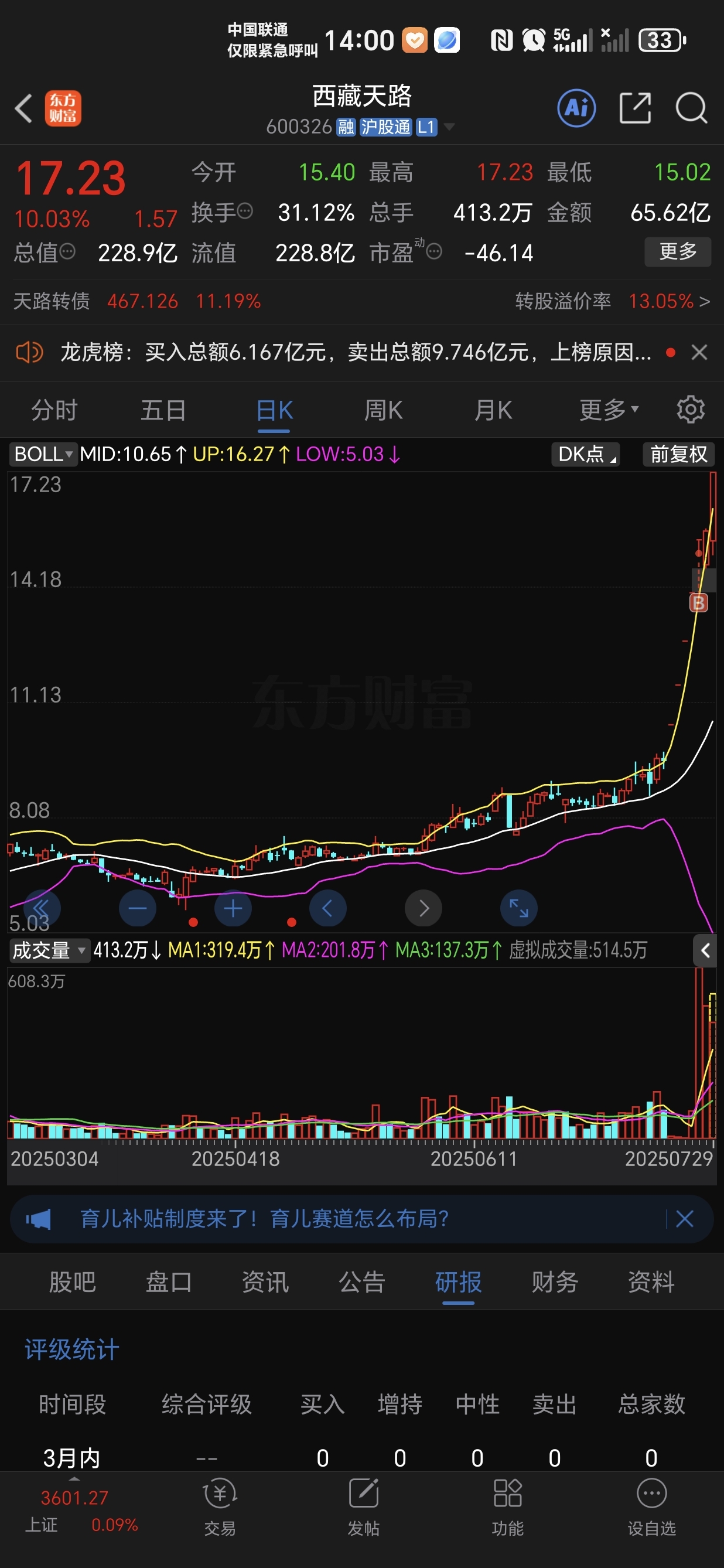Tap the info icon beside 换手
This screenshot has width=724, height=1568.
[245, 211]
